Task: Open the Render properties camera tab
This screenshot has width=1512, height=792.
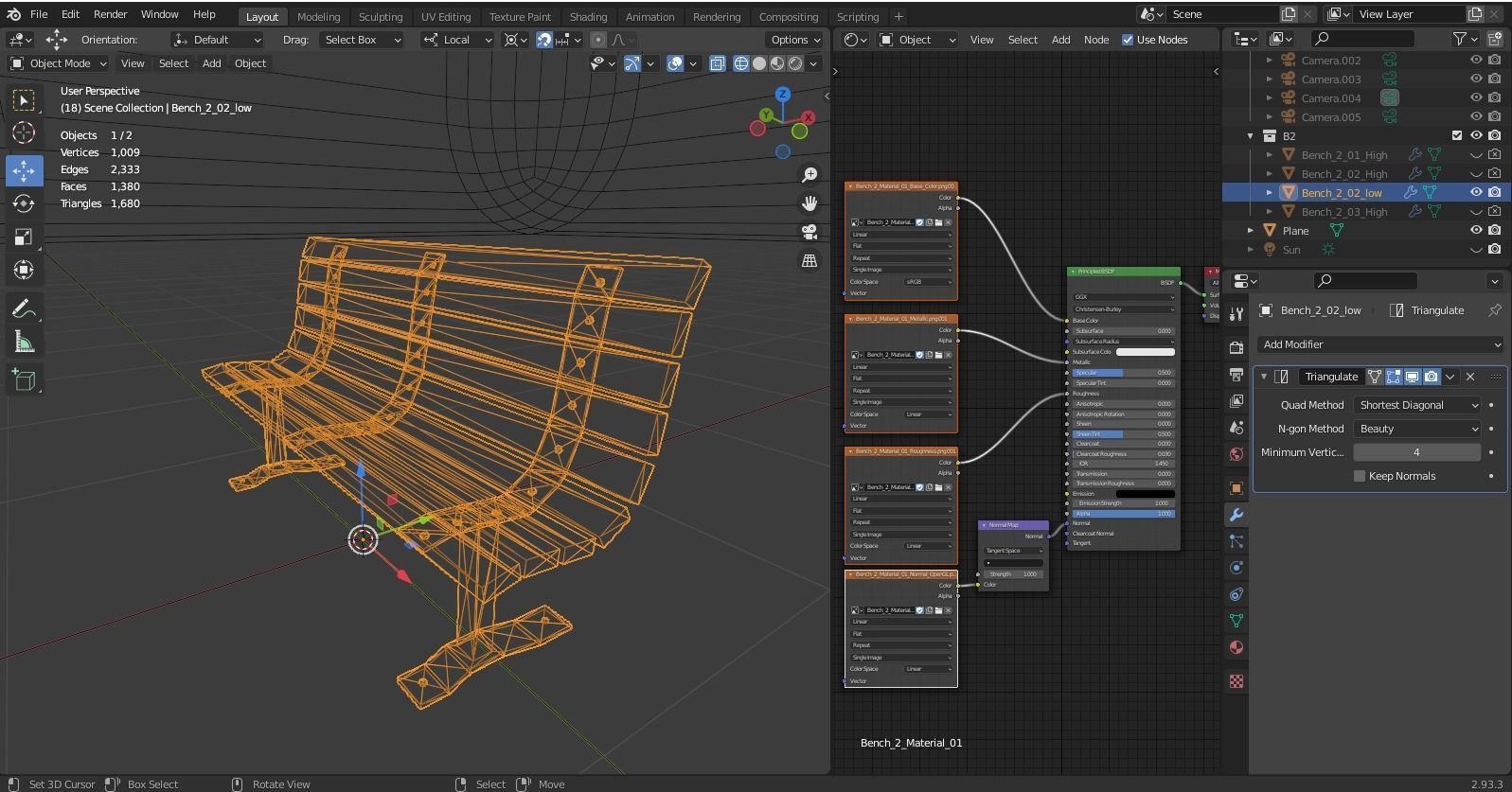Action: coord(1236,348)
